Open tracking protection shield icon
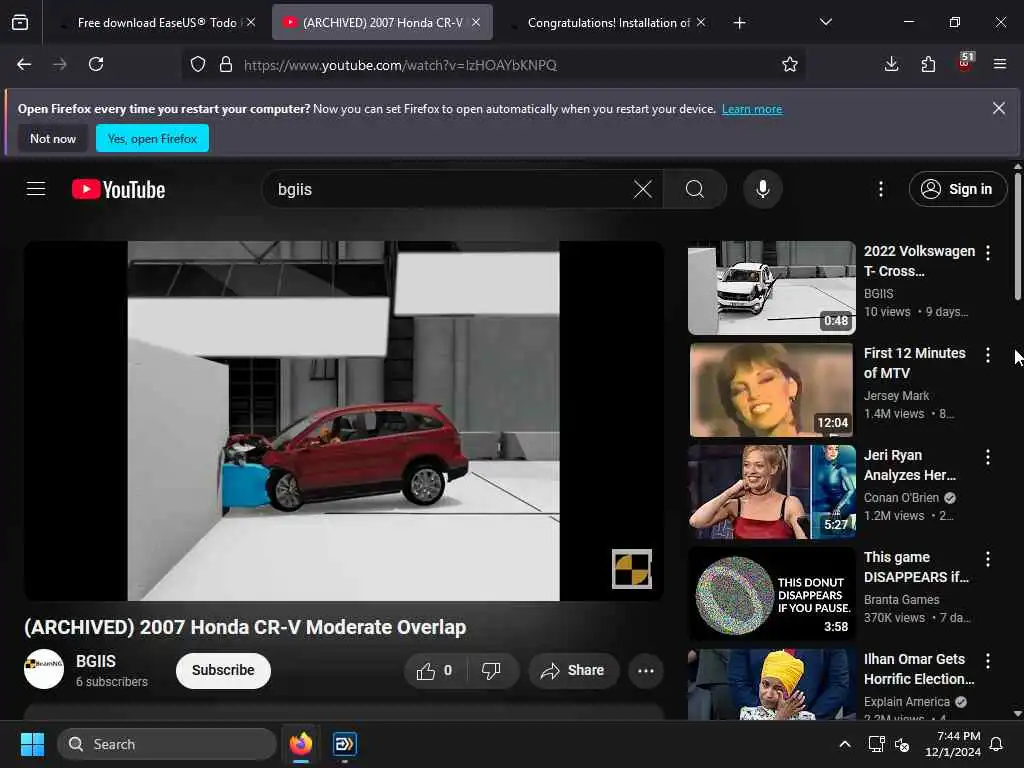The image size is (1024, 768). click(x=198, y=65)
